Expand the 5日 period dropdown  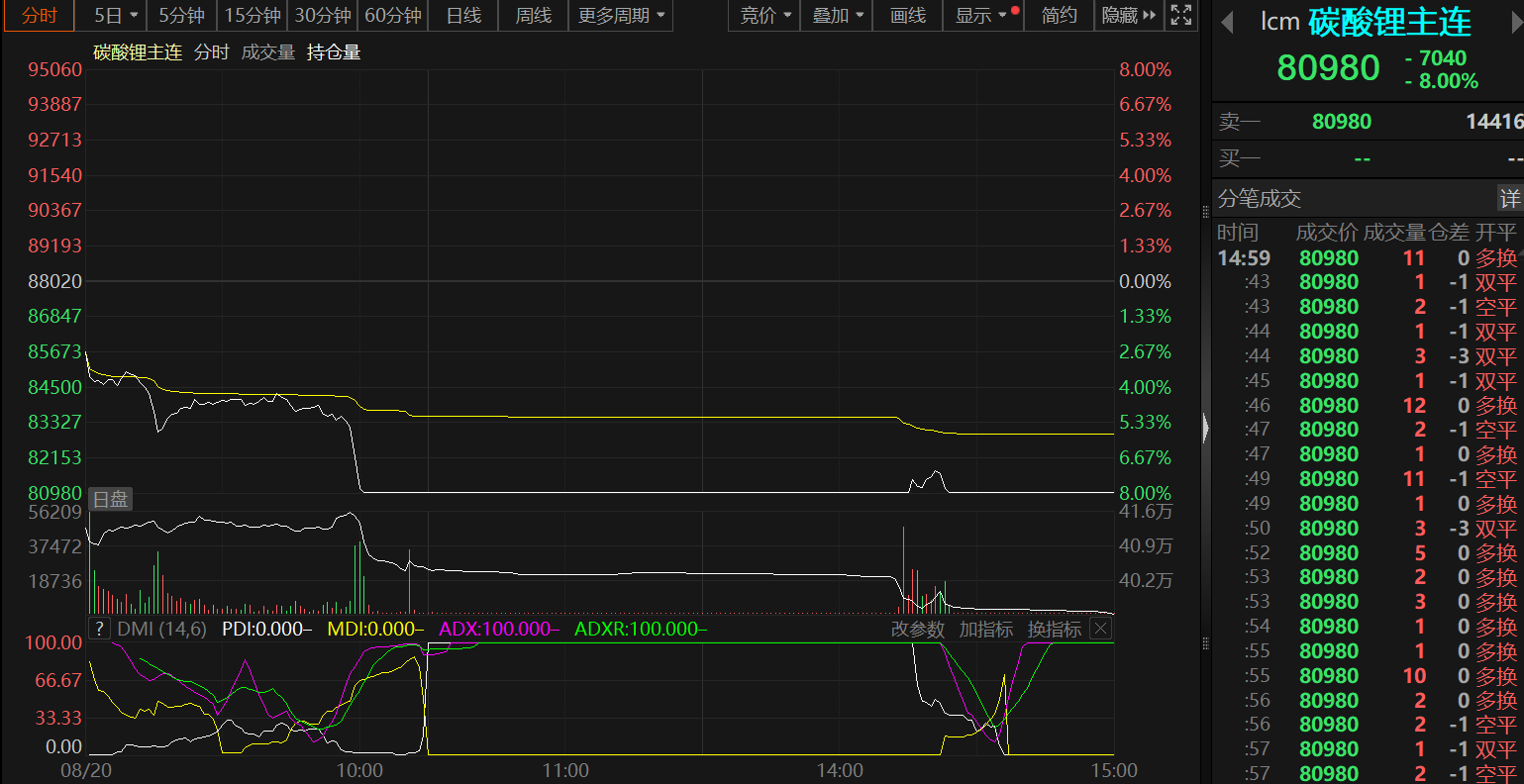pos(116,15)
